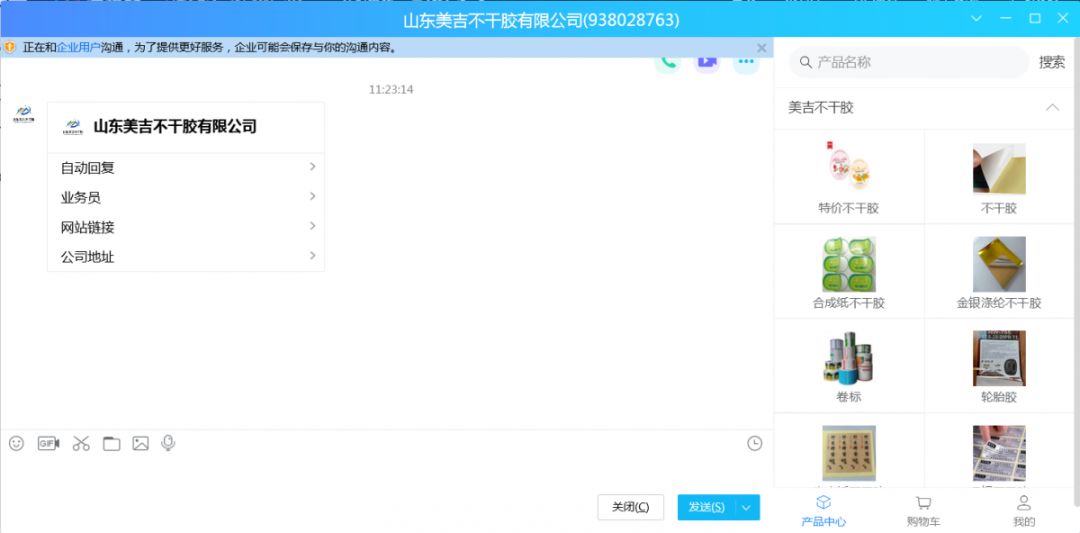1080x533 pixels.
Task: Follow the 企业用户 link
Action: pos(79,48)
